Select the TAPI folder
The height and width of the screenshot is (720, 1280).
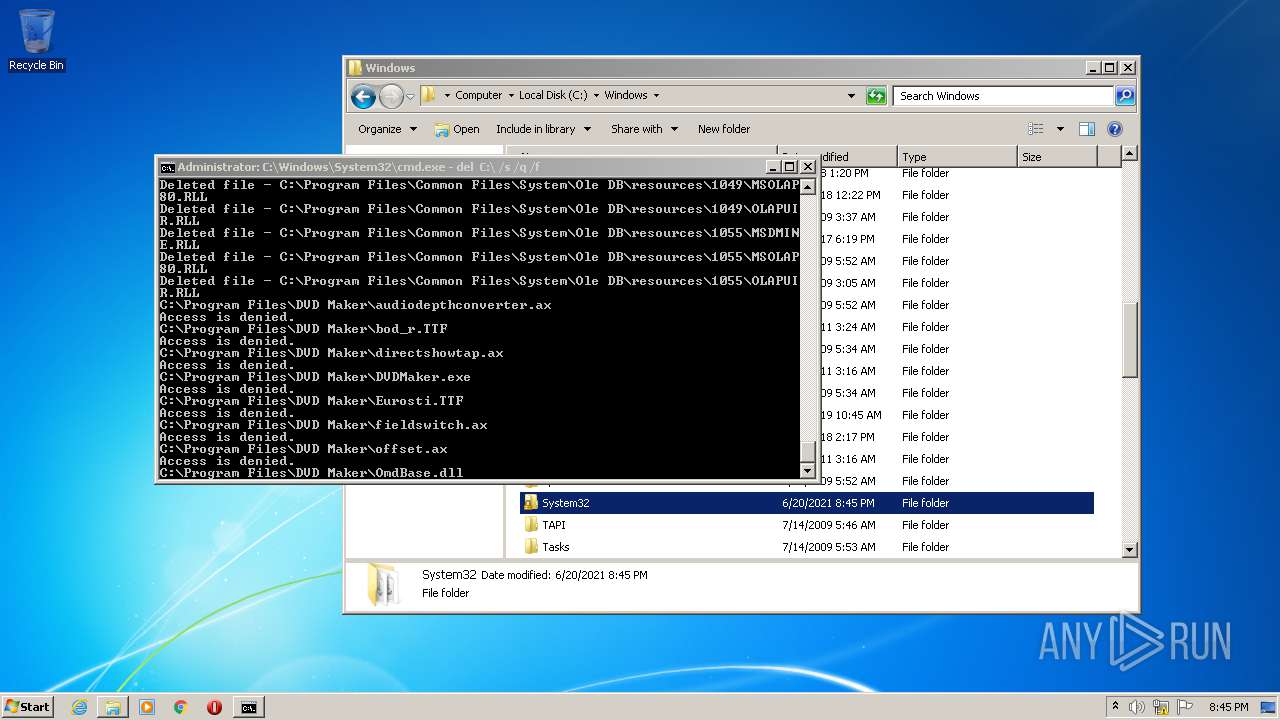(x=554, y=525)
